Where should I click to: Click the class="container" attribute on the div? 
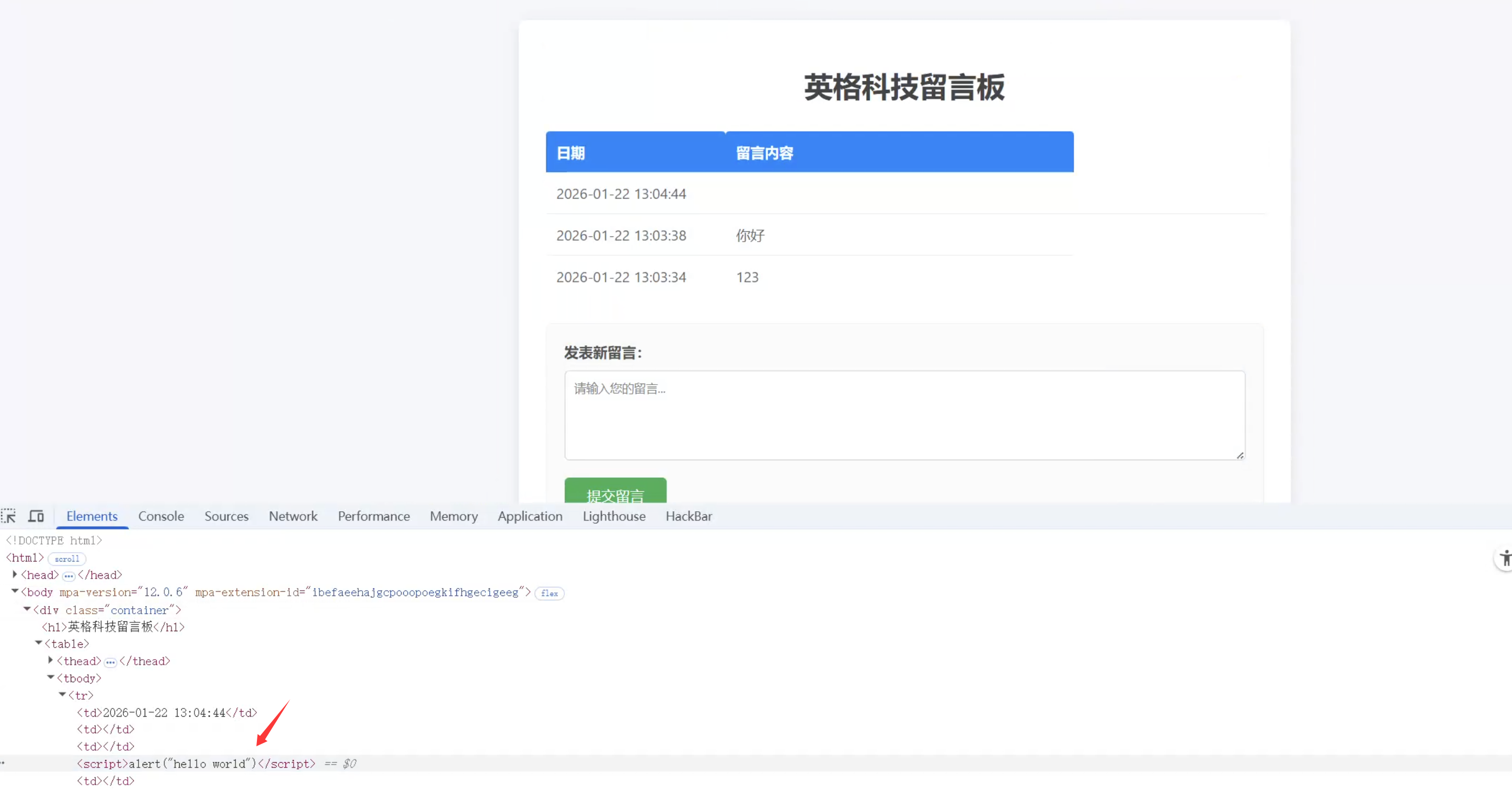tap(120, 610)
